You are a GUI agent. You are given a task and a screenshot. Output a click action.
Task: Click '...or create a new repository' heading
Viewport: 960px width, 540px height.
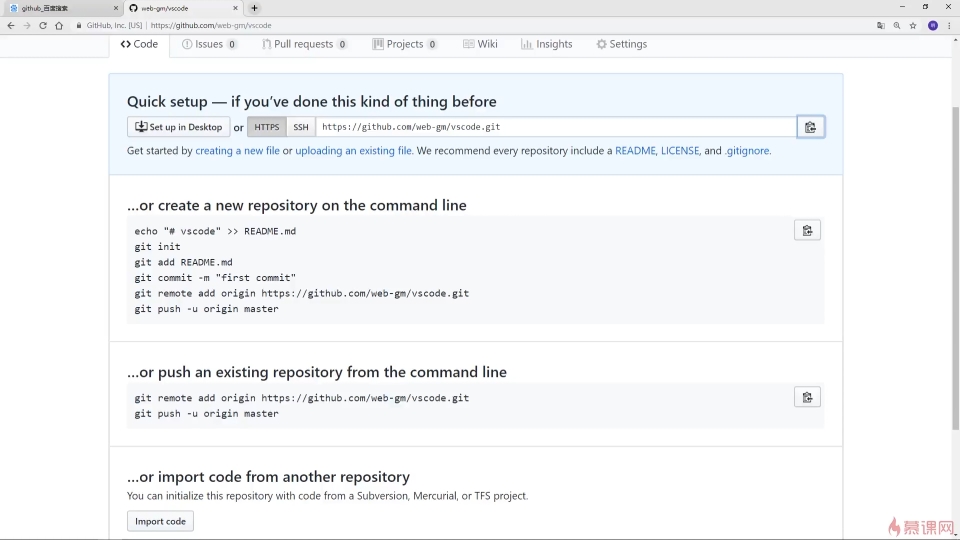(x=296, y=205)
